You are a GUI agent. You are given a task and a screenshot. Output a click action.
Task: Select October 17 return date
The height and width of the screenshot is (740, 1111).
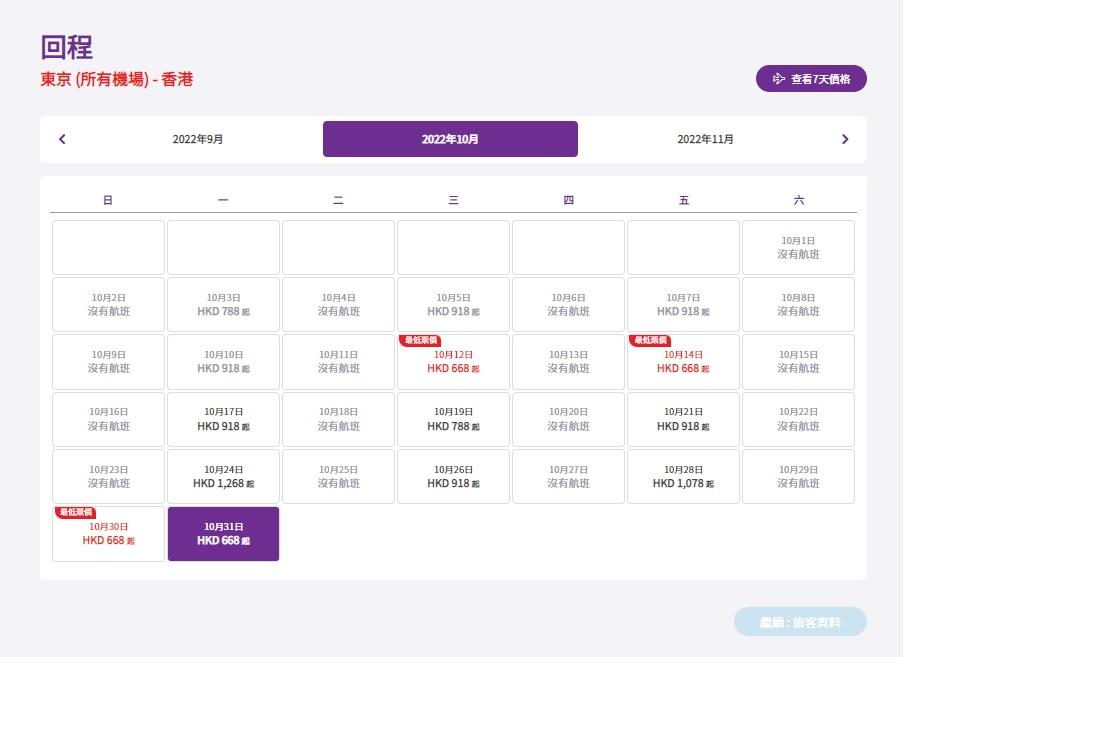223,420
